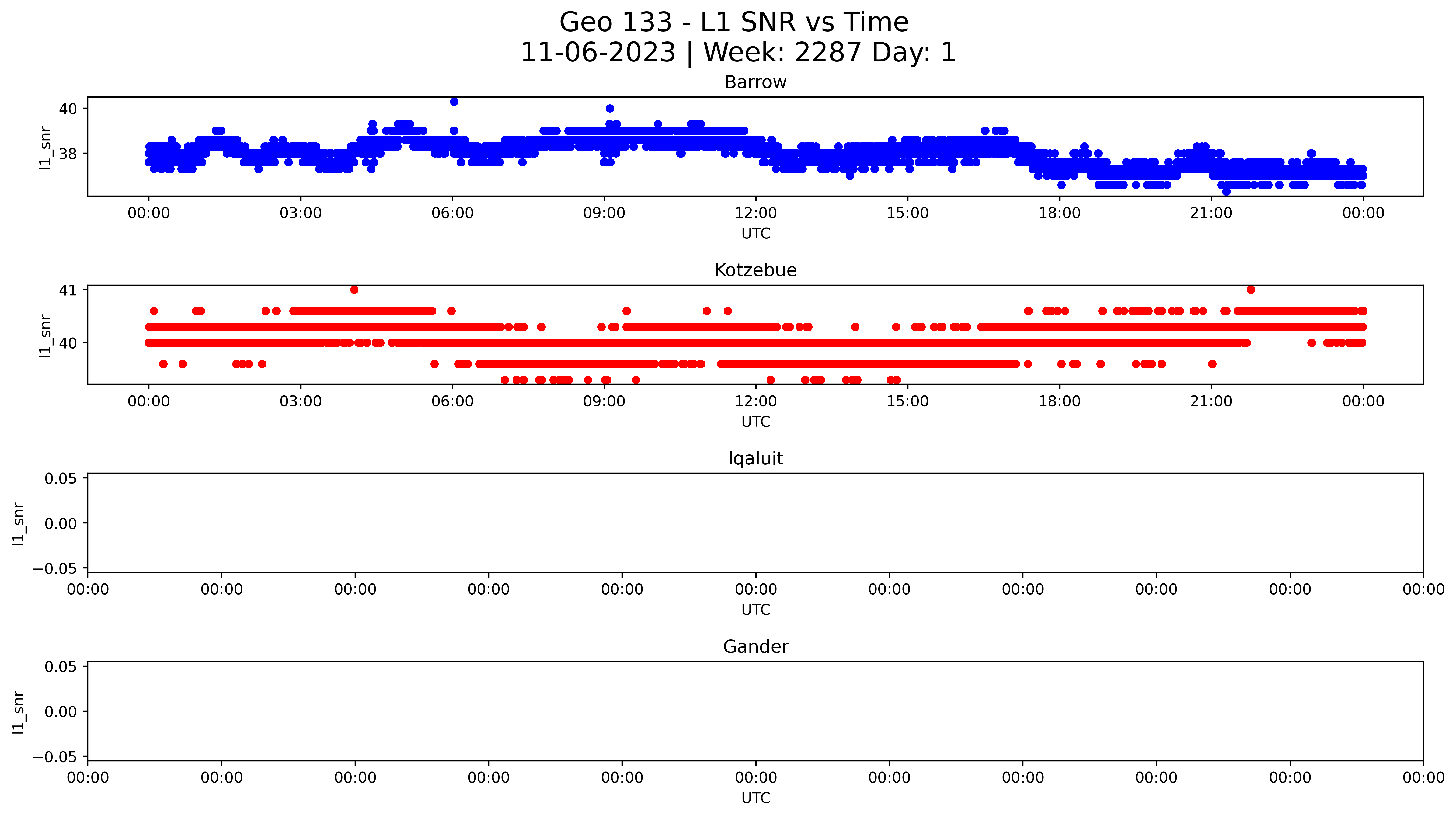
Task: Click the 'UTC' axis label under Gander plot
Action: [756, 798]
